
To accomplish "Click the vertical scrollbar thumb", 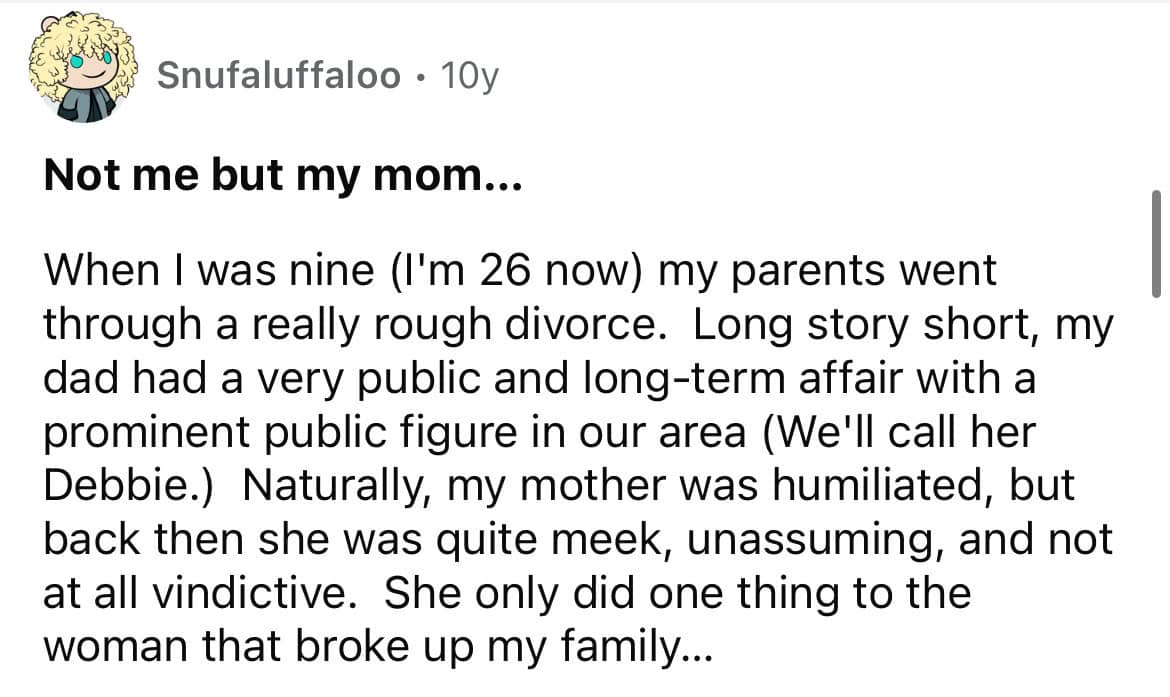I will (x=1156, y=243).
